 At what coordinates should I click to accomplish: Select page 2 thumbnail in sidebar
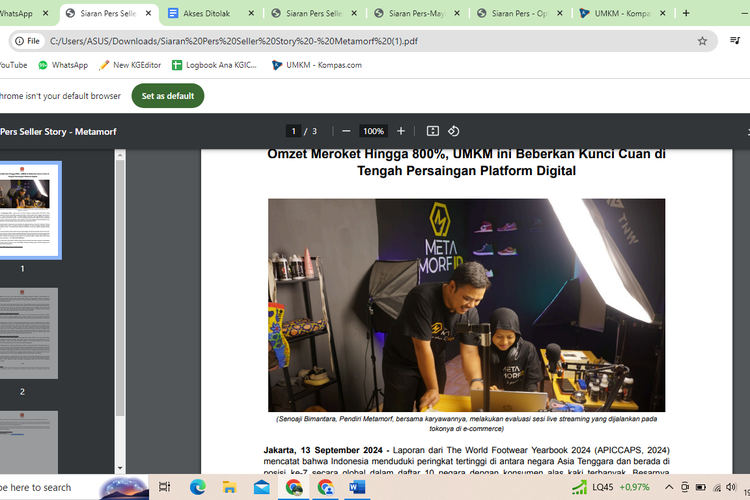click(x=29, y=333)
